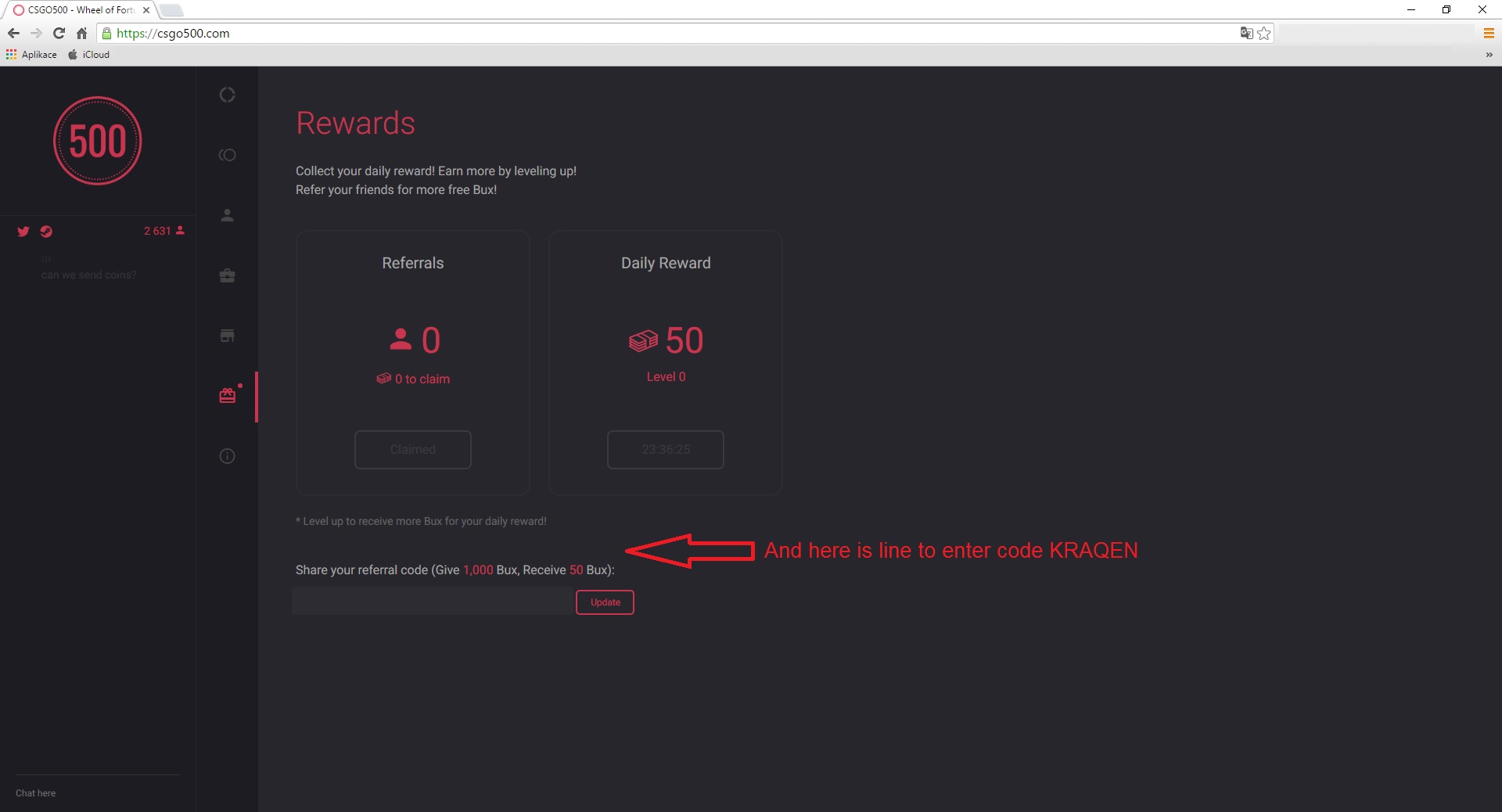Viewport: 1502px width, 812px height.
Task: Click the 'Share your referral code' label
Action: (x=455, y=570)
